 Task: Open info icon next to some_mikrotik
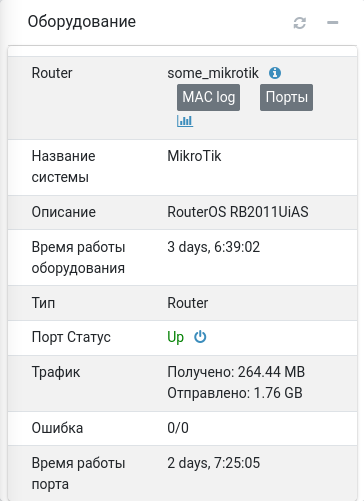(275, 73)
